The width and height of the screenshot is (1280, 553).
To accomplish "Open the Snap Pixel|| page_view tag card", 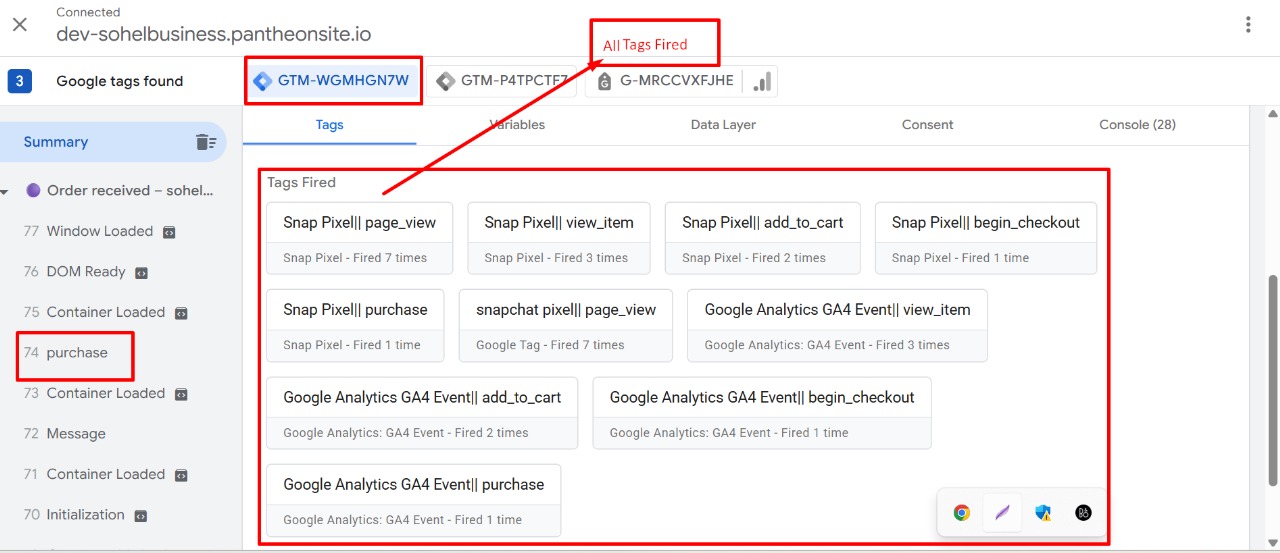I will tap(359, 239).
